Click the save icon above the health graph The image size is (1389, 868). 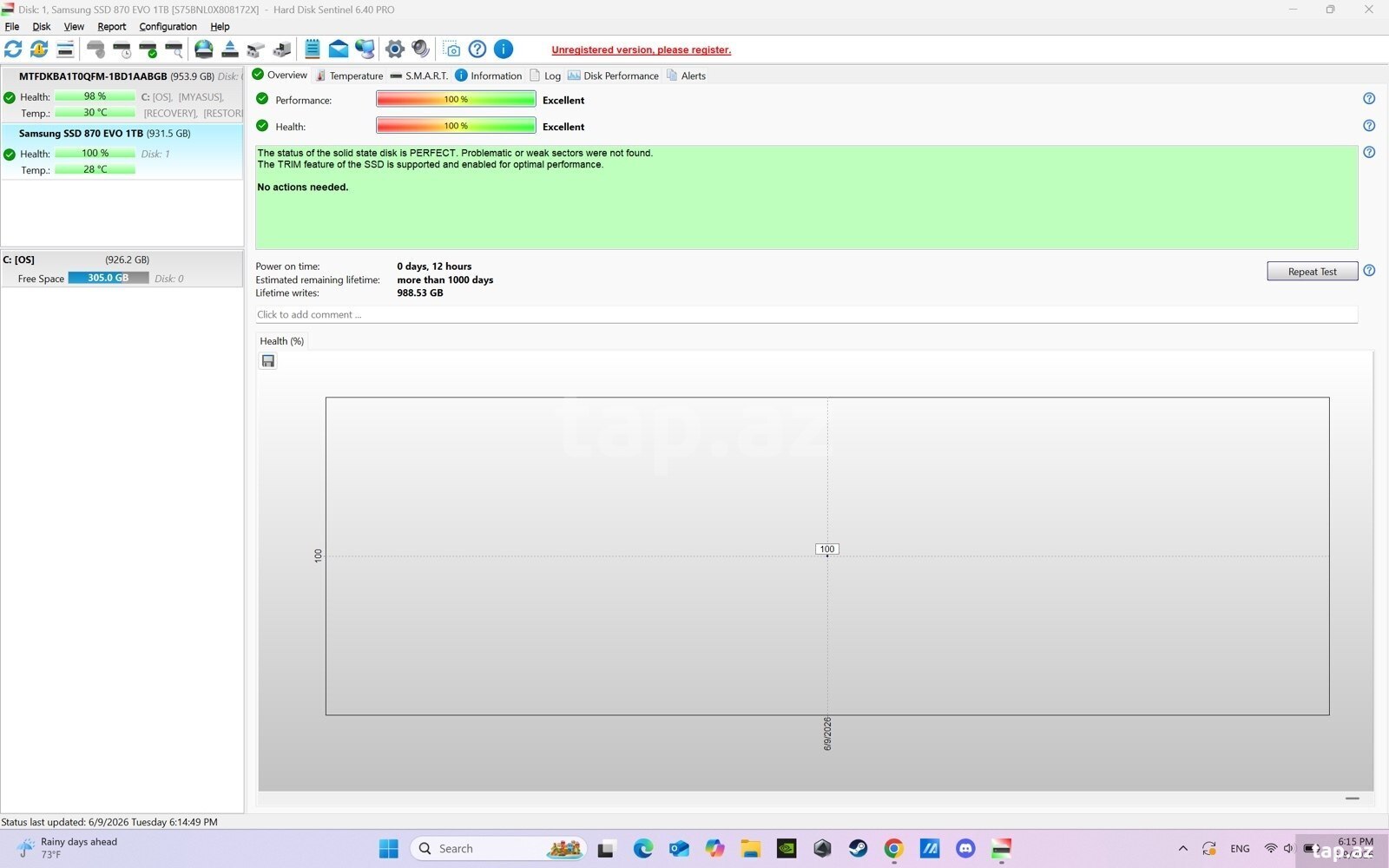[x=268, y=361]
